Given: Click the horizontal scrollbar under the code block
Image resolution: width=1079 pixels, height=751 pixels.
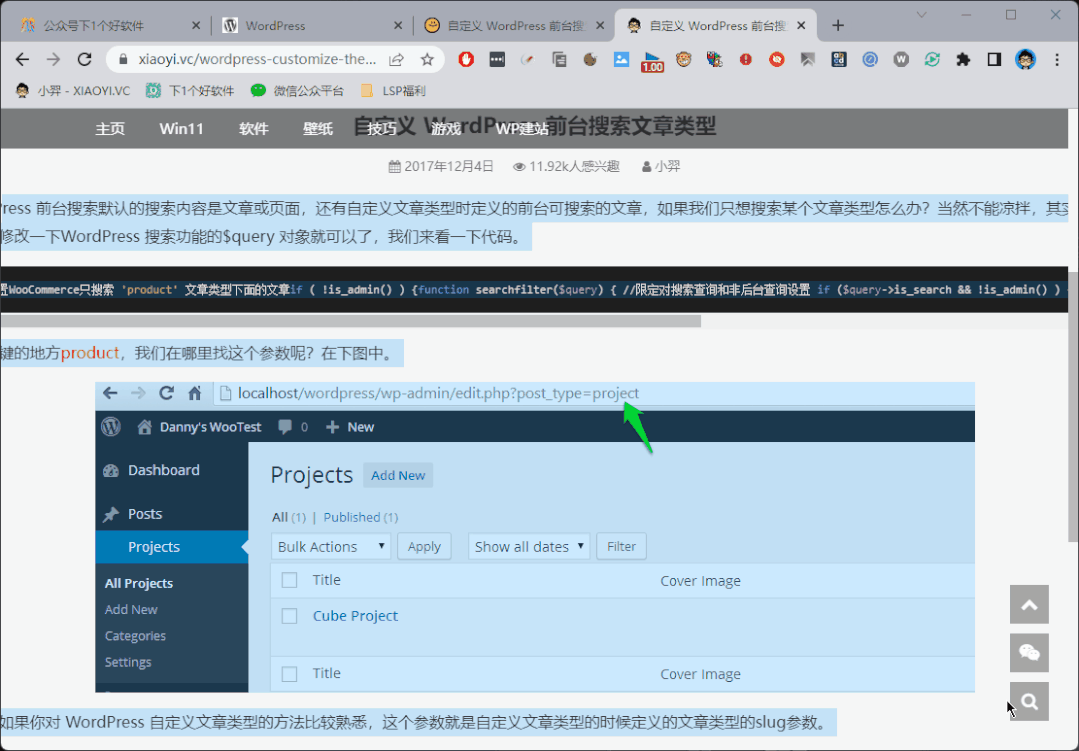Looking at the screenshot, I should (x=350, y=321).
